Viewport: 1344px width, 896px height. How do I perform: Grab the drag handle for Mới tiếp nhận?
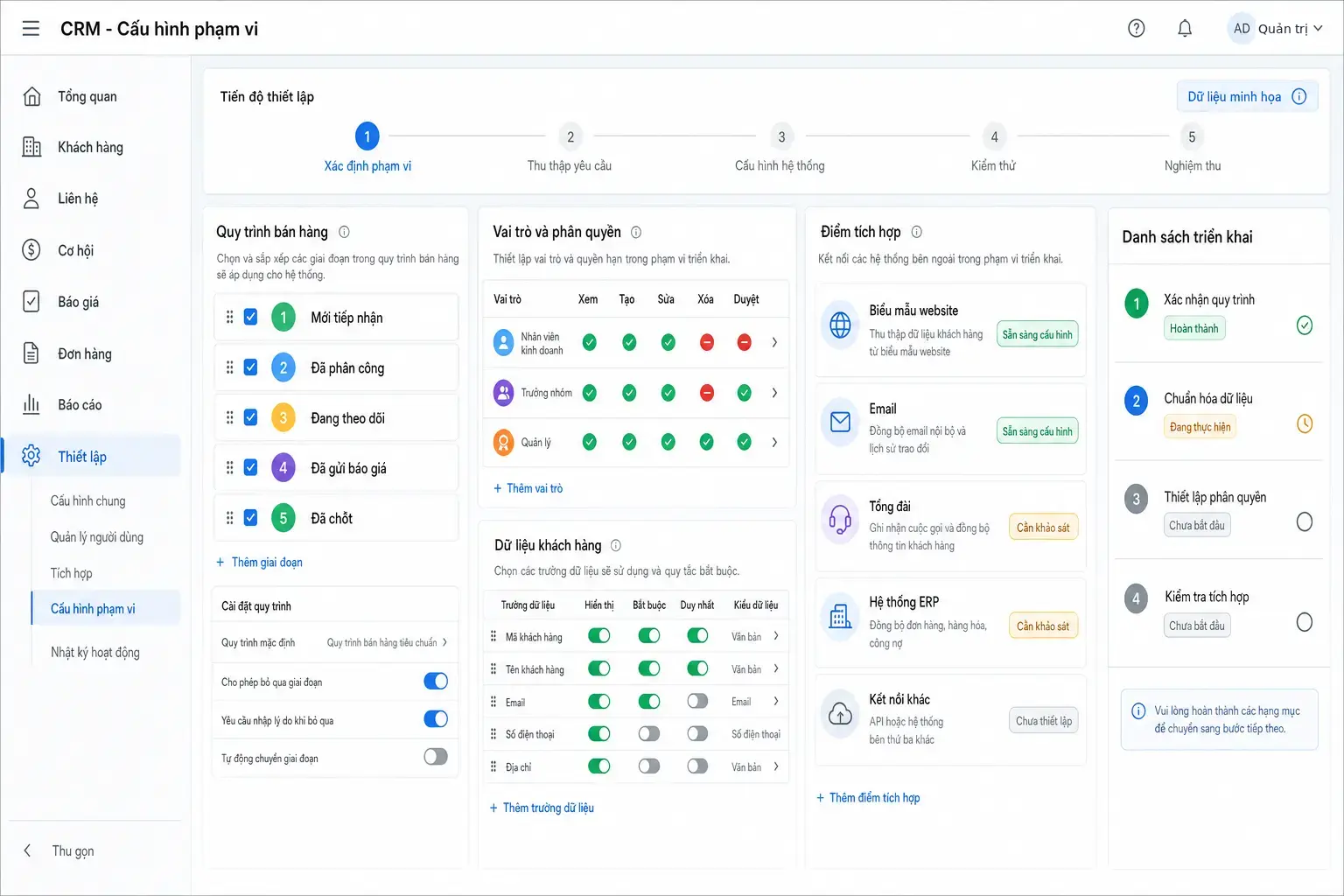pos(230,317)
